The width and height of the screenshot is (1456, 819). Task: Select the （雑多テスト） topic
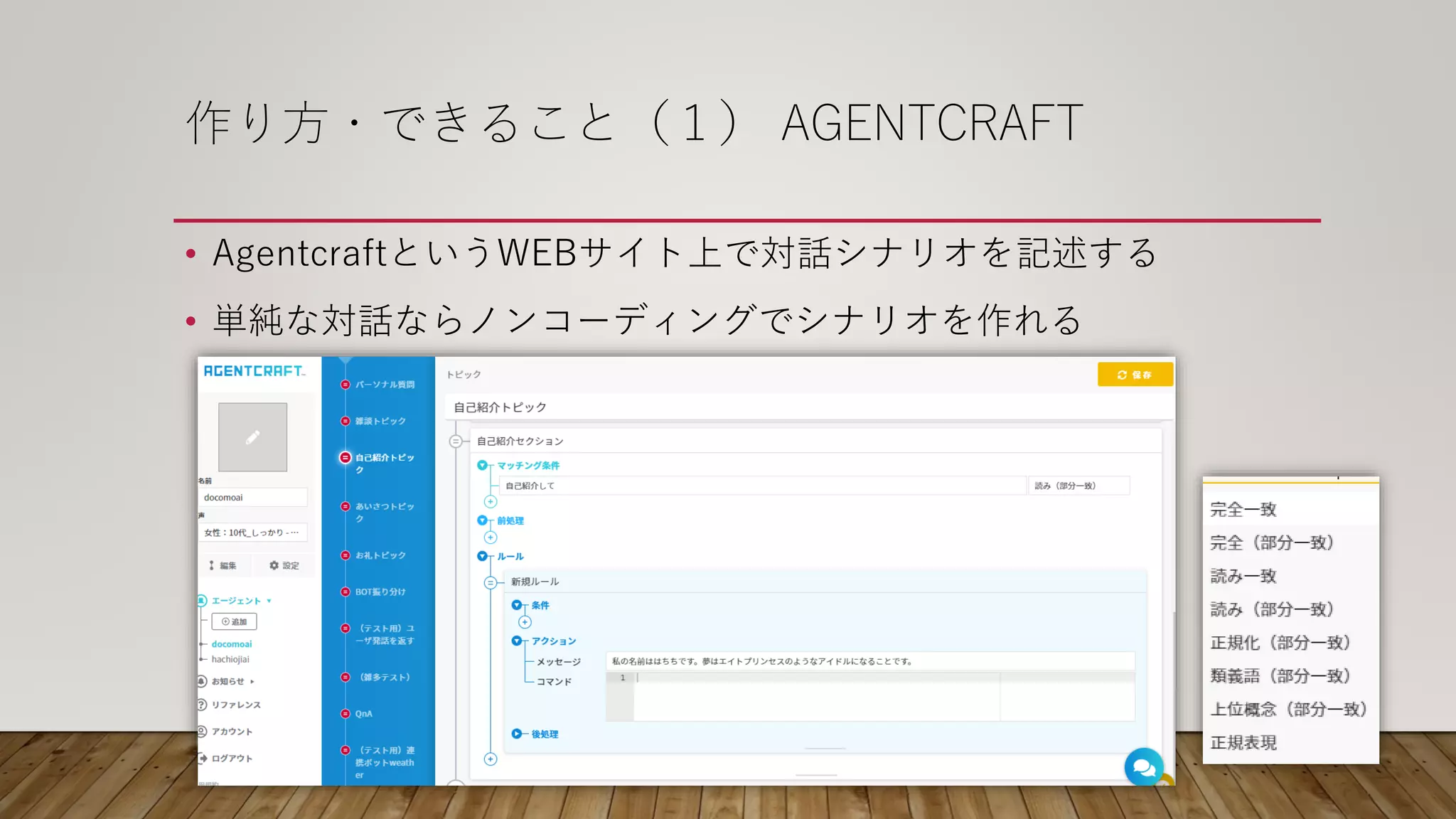[384, 678]
